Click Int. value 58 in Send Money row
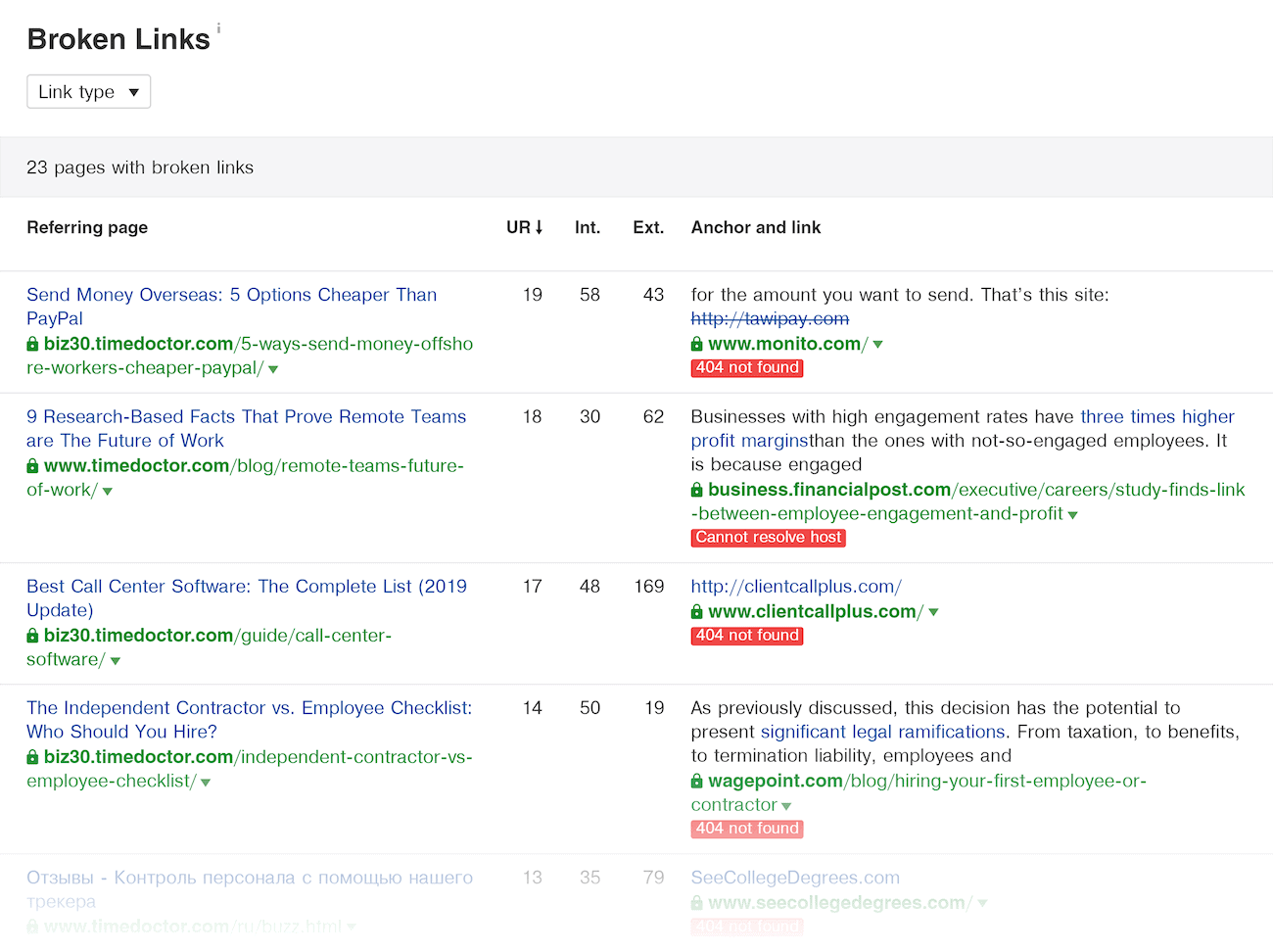 589,295
